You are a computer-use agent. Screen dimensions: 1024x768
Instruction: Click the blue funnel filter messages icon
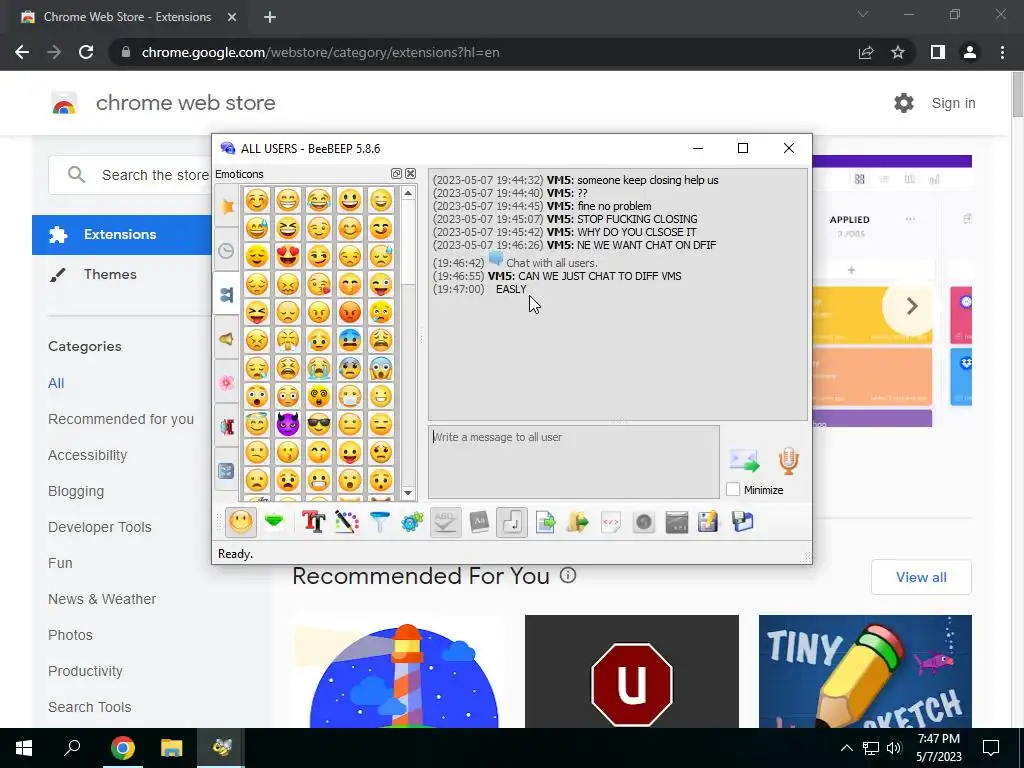(x=379, y=522)
